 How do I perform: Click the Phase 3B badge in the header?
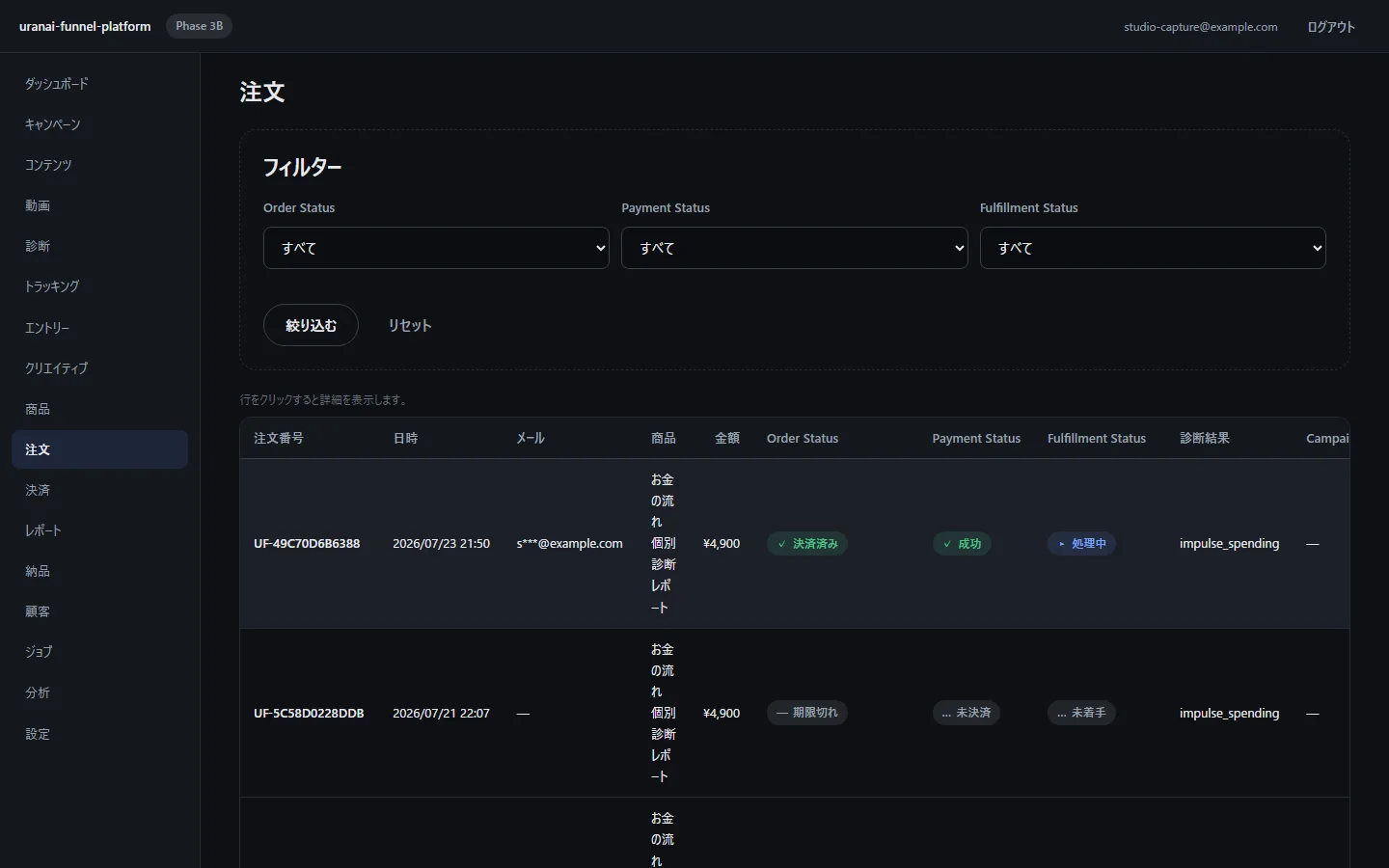click(199, 26)
